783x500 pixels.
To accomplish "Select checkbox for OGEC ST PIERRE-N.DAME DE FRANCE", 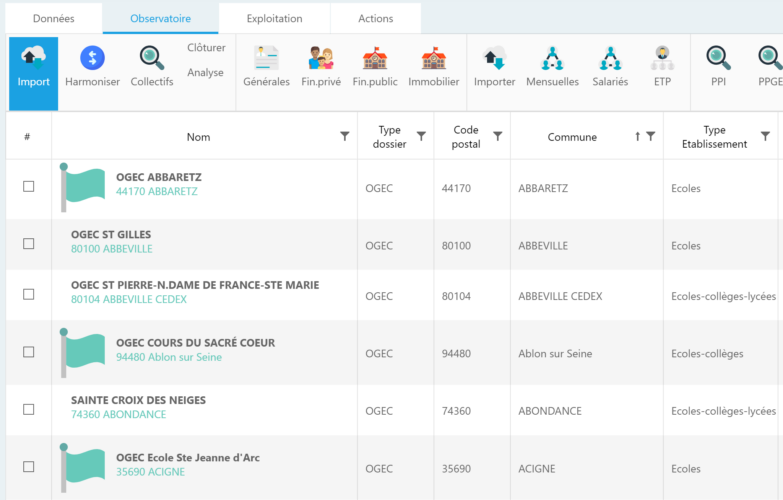I will tap(28, 294).
